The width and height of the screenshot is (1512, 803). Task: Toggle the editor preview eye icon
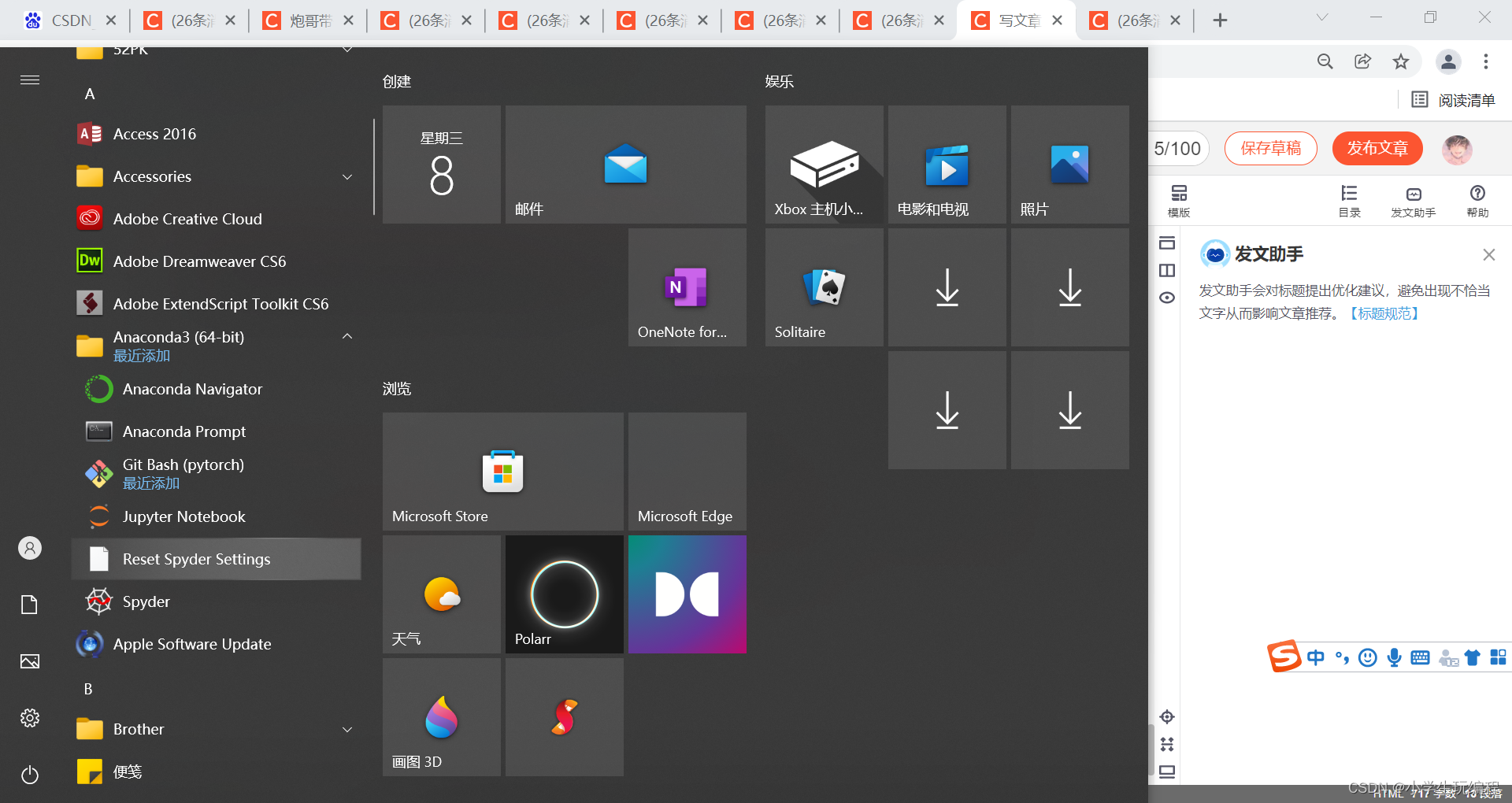point(1167,298)
